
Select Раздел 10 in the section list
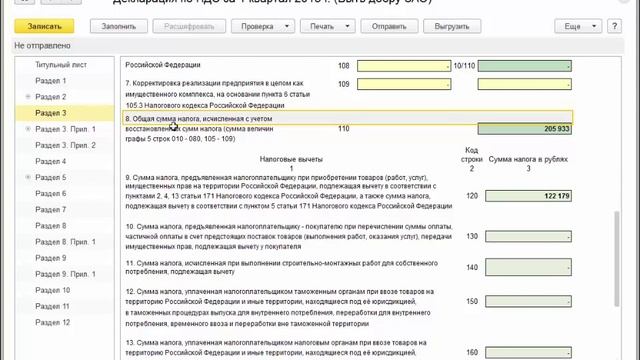click(53, 290)
